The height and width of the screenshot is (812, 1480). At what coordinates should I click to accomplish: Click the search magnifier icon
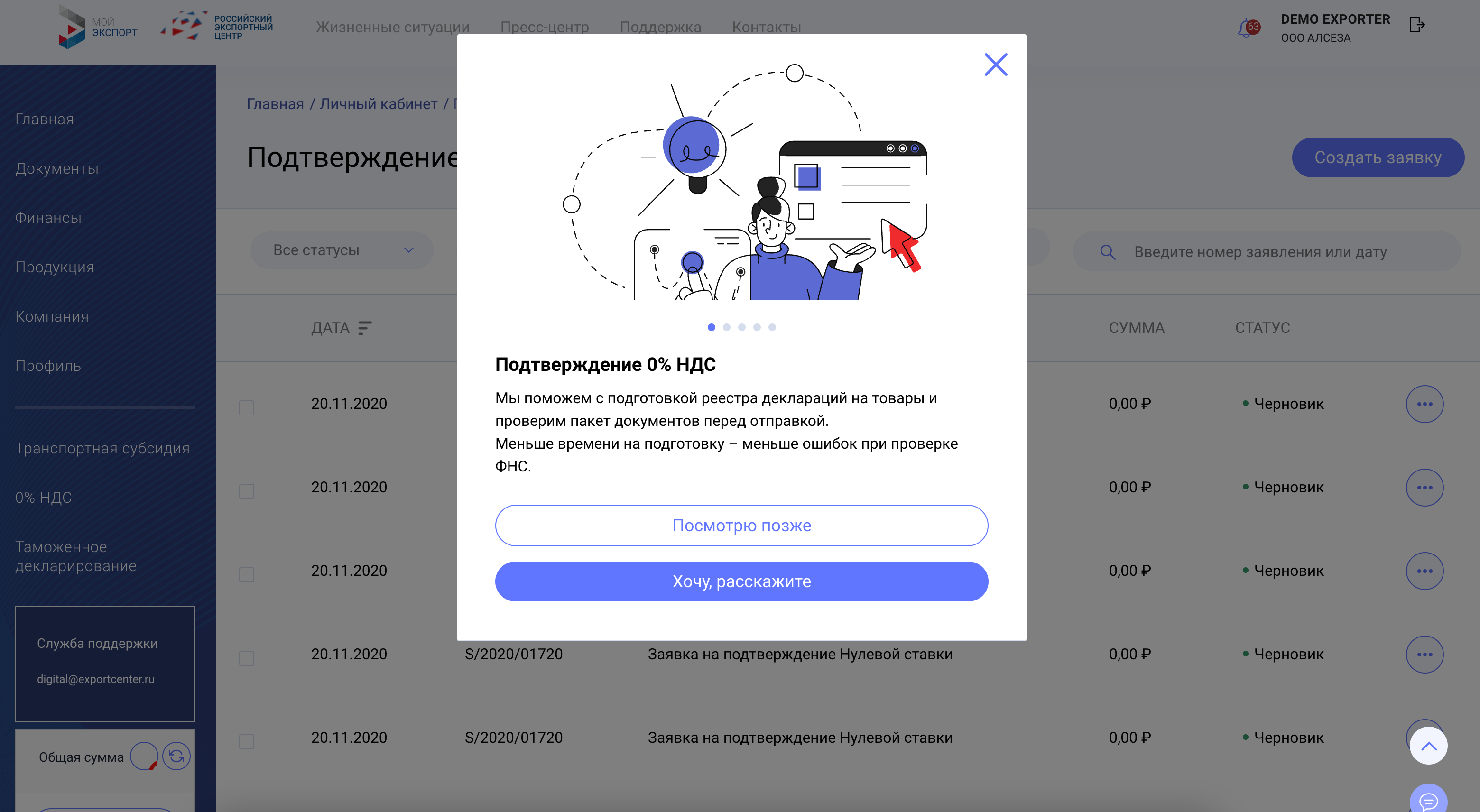point(1108,252)
